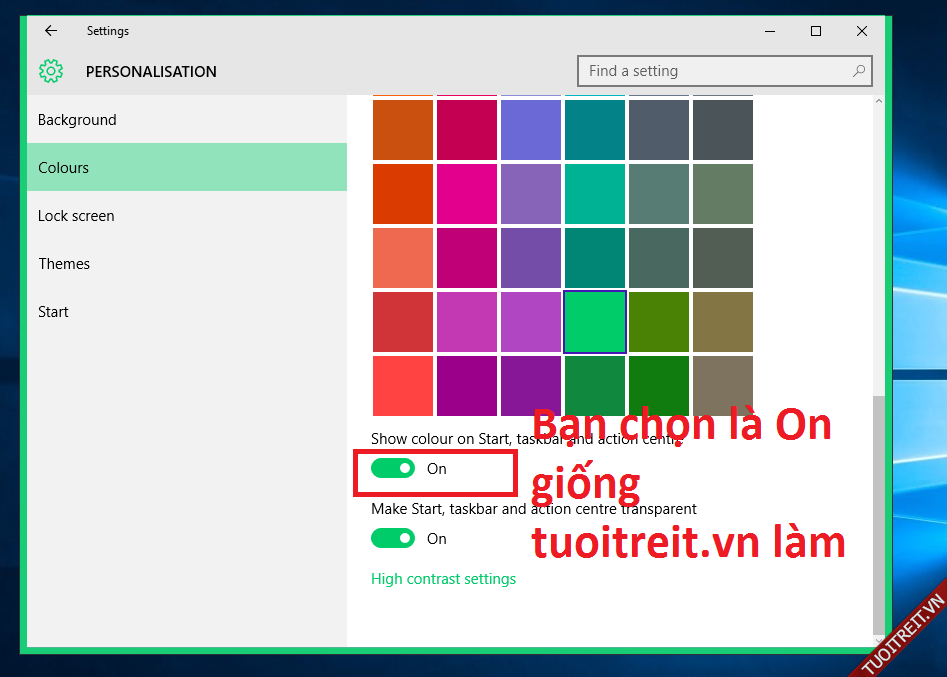
Task: Open the Themes settings page
Action: click(64, 264)
